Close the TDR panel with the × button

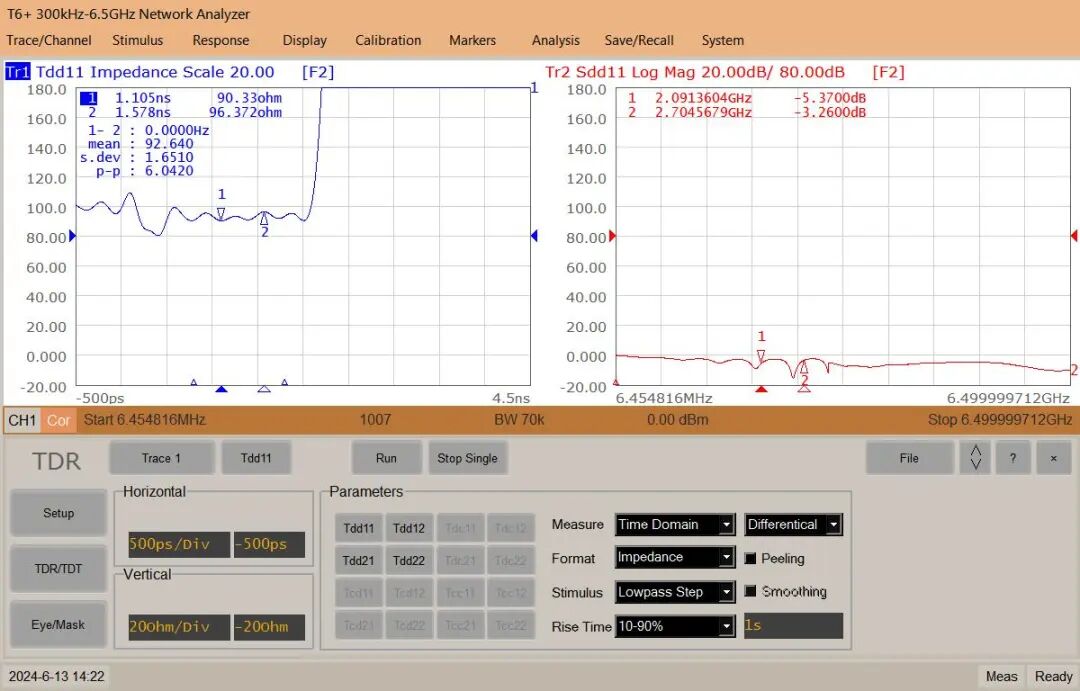pyautogui.click(x=1053, y=458)
